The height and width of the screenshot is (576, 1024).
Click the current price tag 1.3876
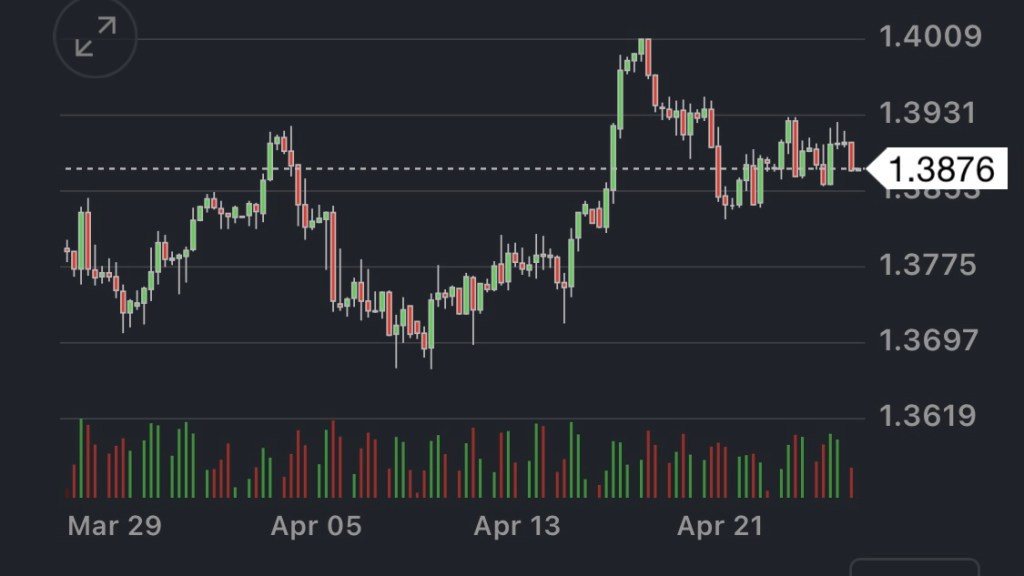point(941,169)
